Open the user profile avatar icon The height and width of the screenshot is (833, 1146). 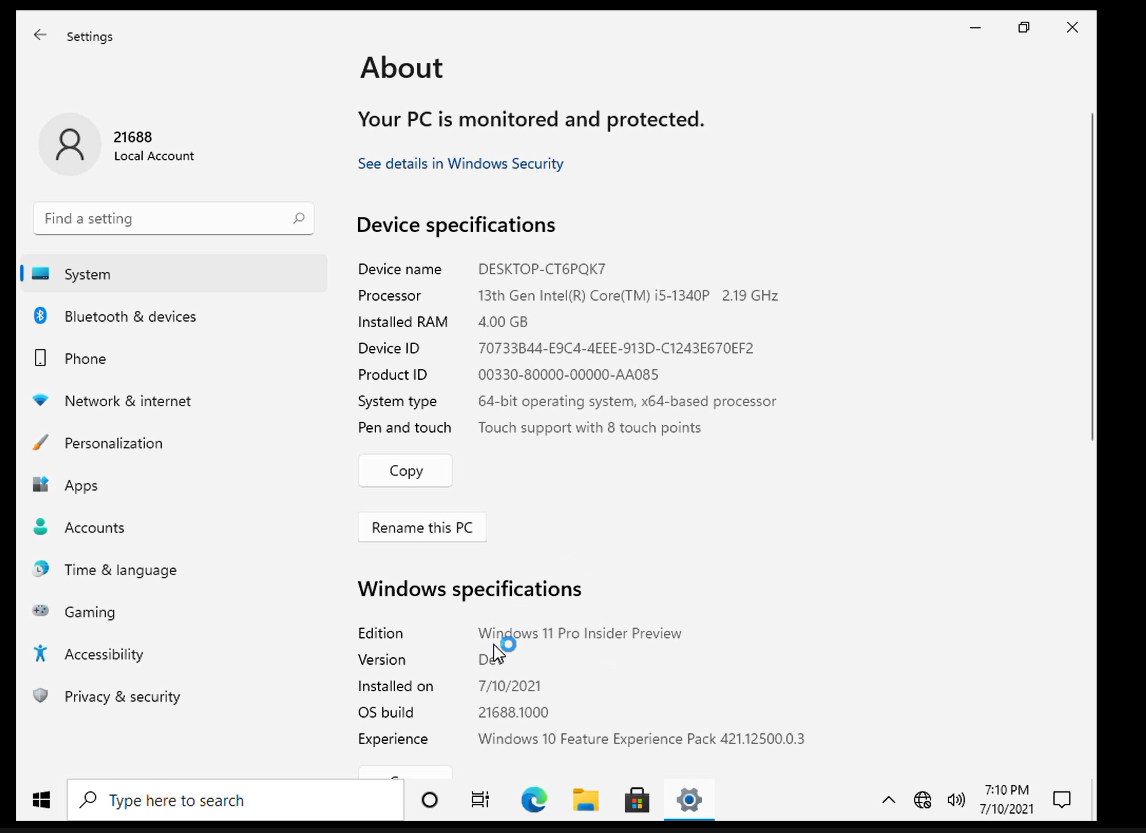70,145
